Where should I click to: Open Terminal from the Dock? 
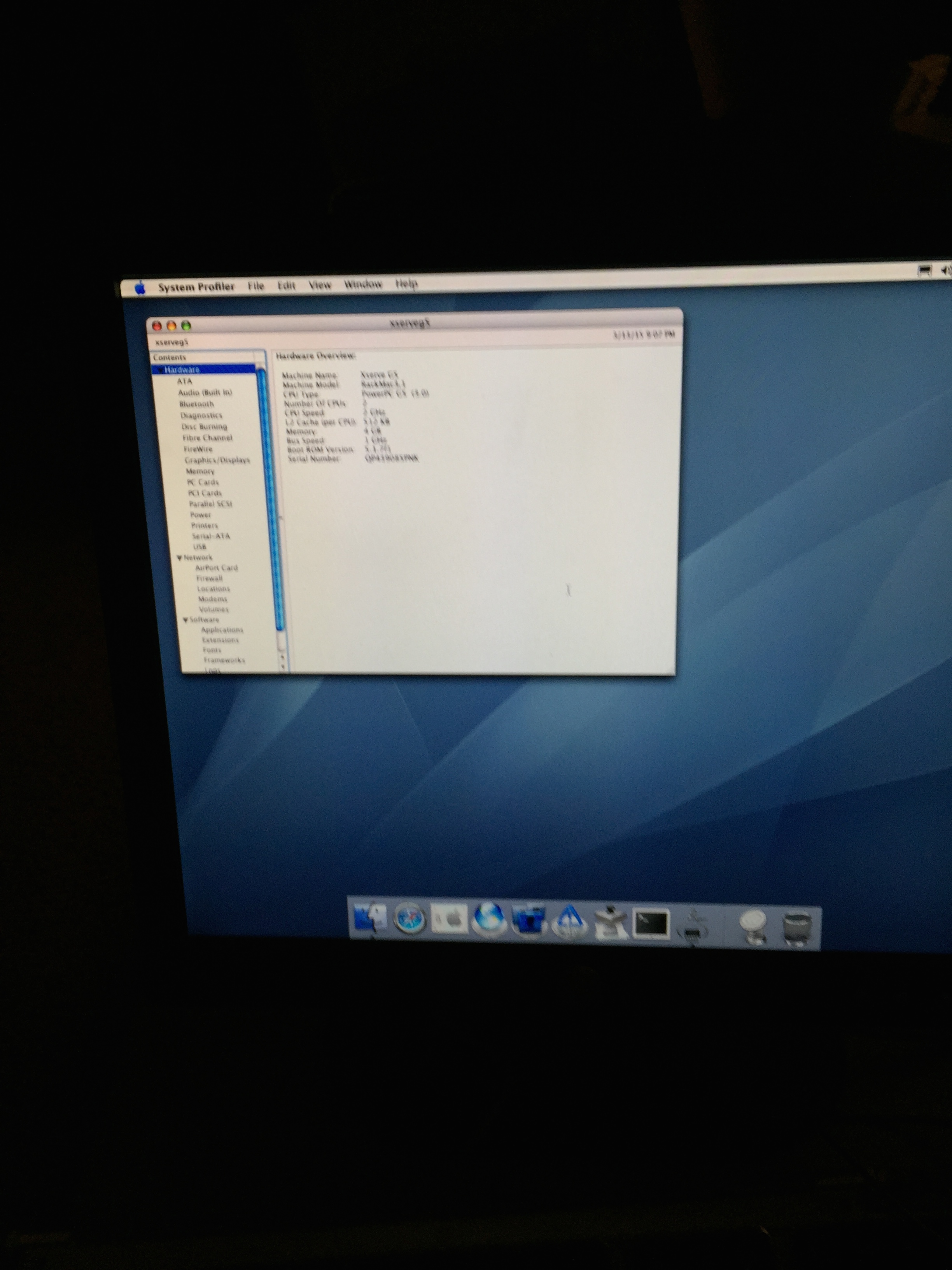(x=651, y=924)
